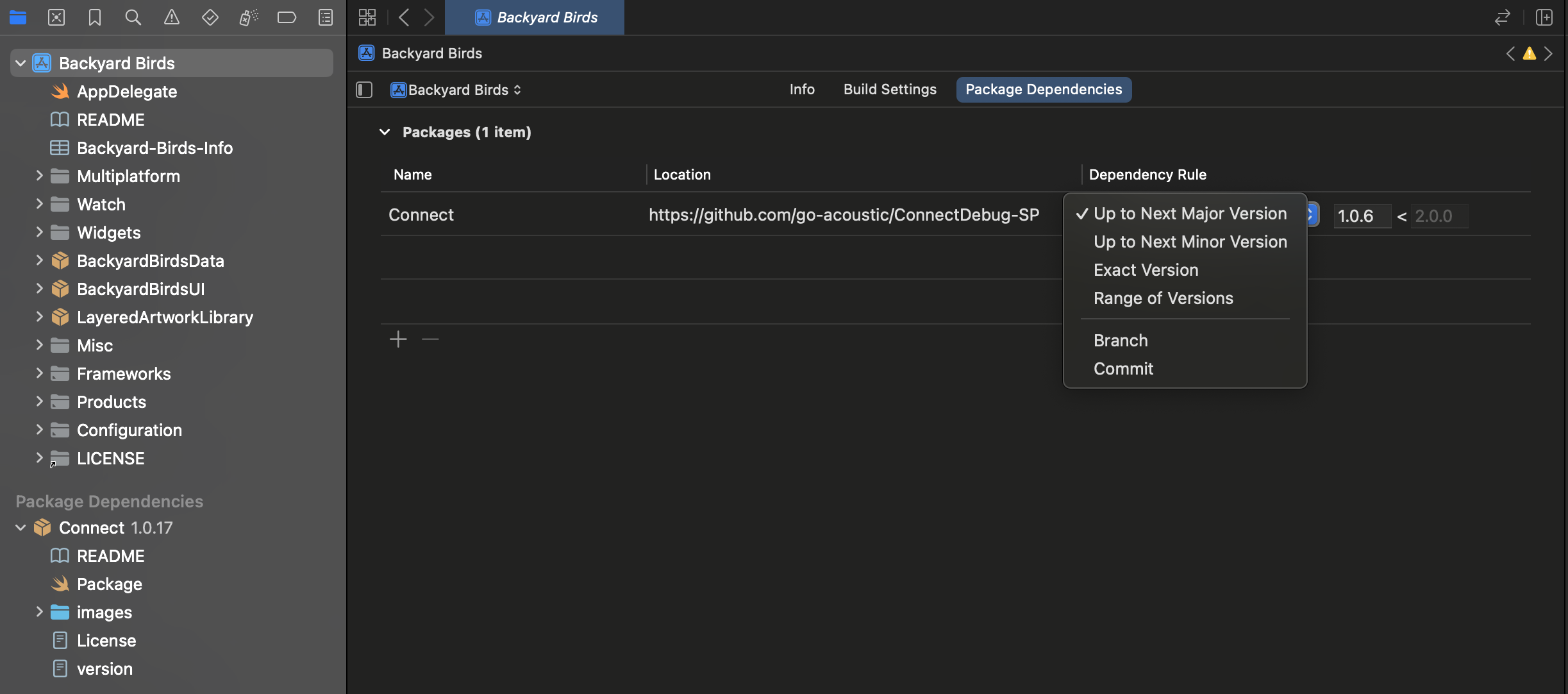1568x694 pixels.
Task: Choose Commit dependency rule
Action: pyautogui.click(x=1185, y=369)
